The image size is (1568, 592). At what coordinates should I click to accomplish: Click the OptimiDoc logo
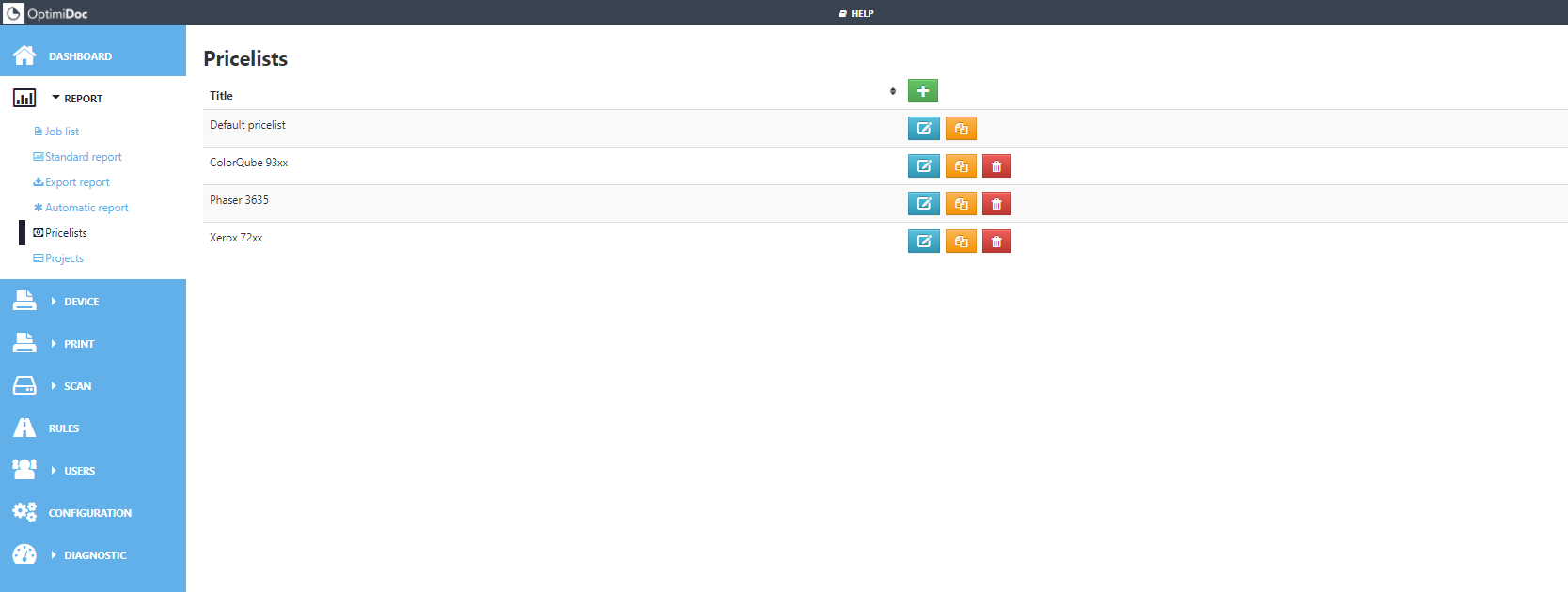[x=46, y=13]
